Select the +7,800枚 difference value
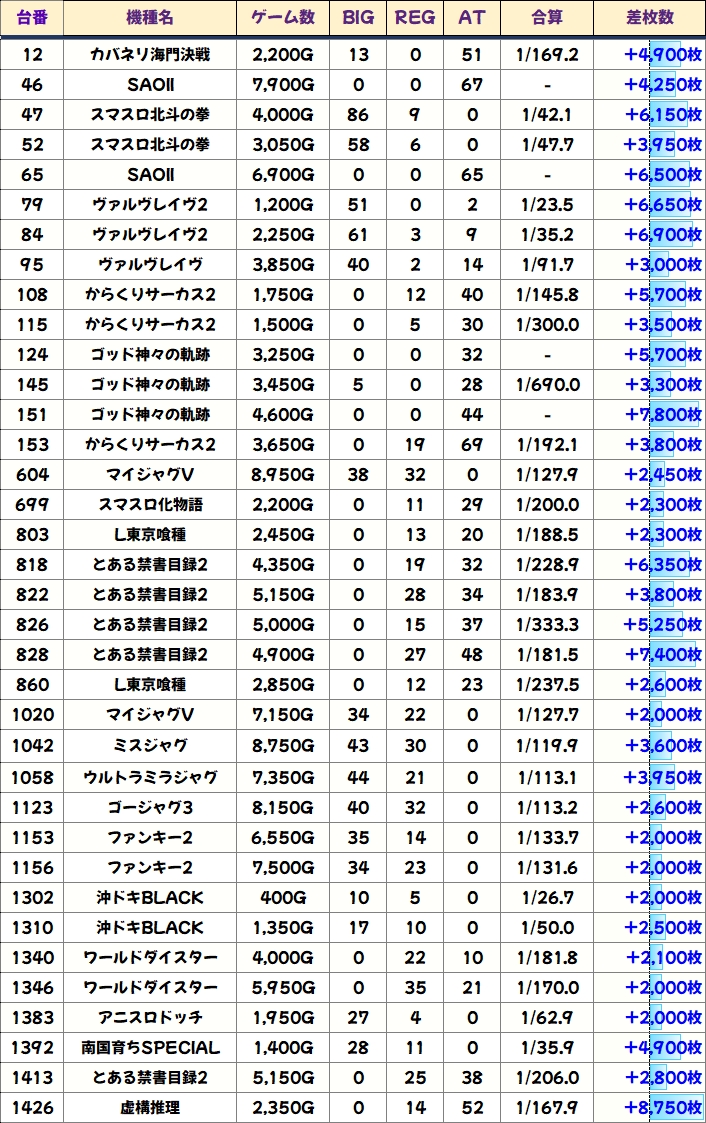Viewport: 706px width, 1123px height. tap(663, 415)
